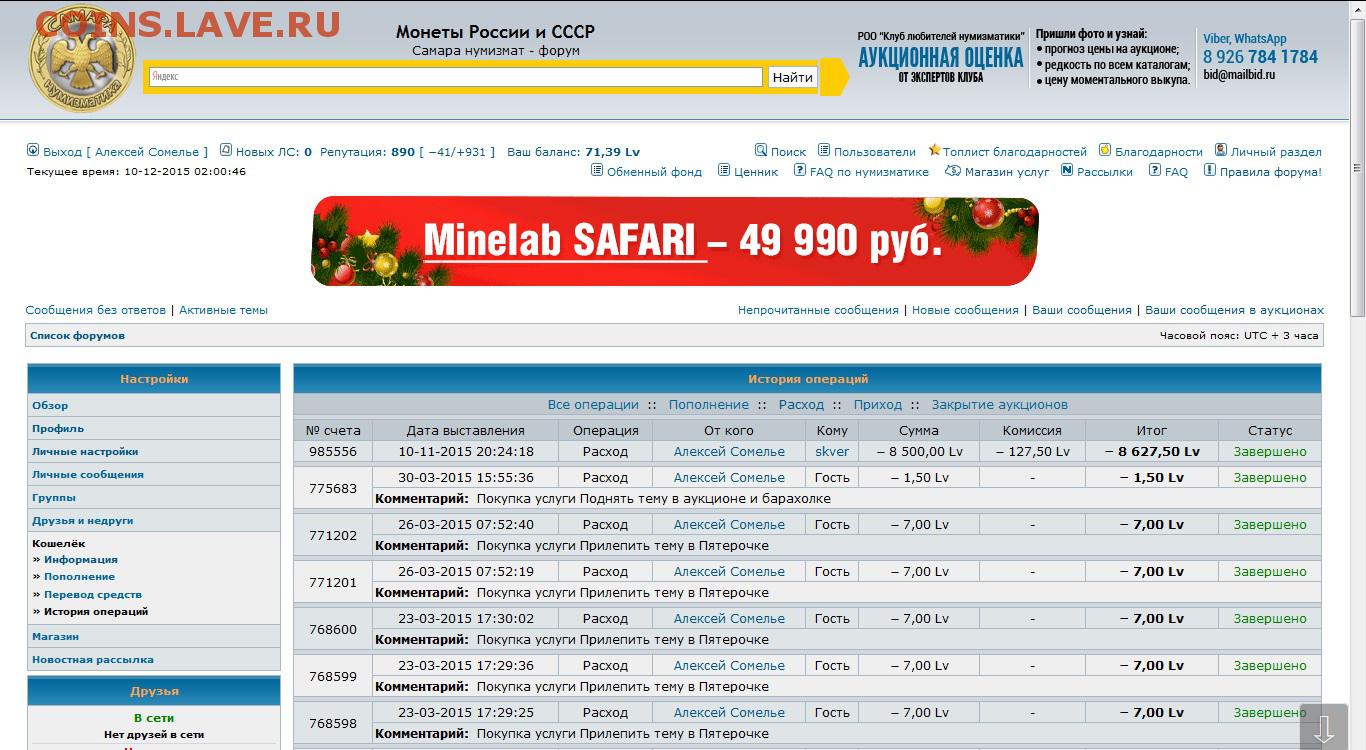Select Новостная рассылка in sidebar
This screenshot has height=750, width=1366.
[93, 659]
